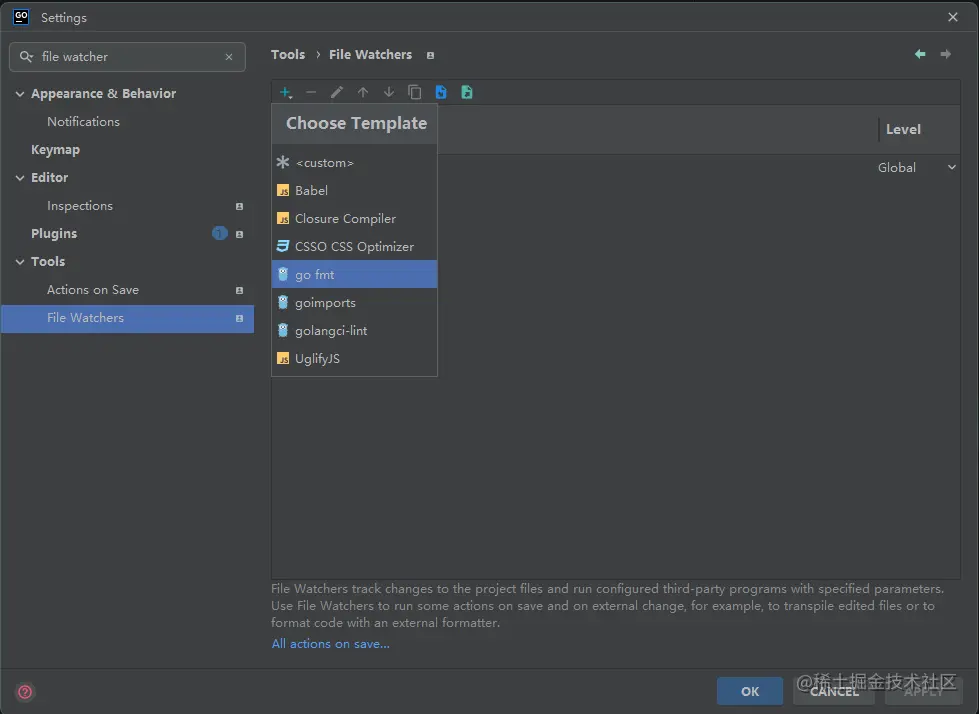979x714 pixels.
Task: Click the Forward navigation arrow
Action: [946, 54]
